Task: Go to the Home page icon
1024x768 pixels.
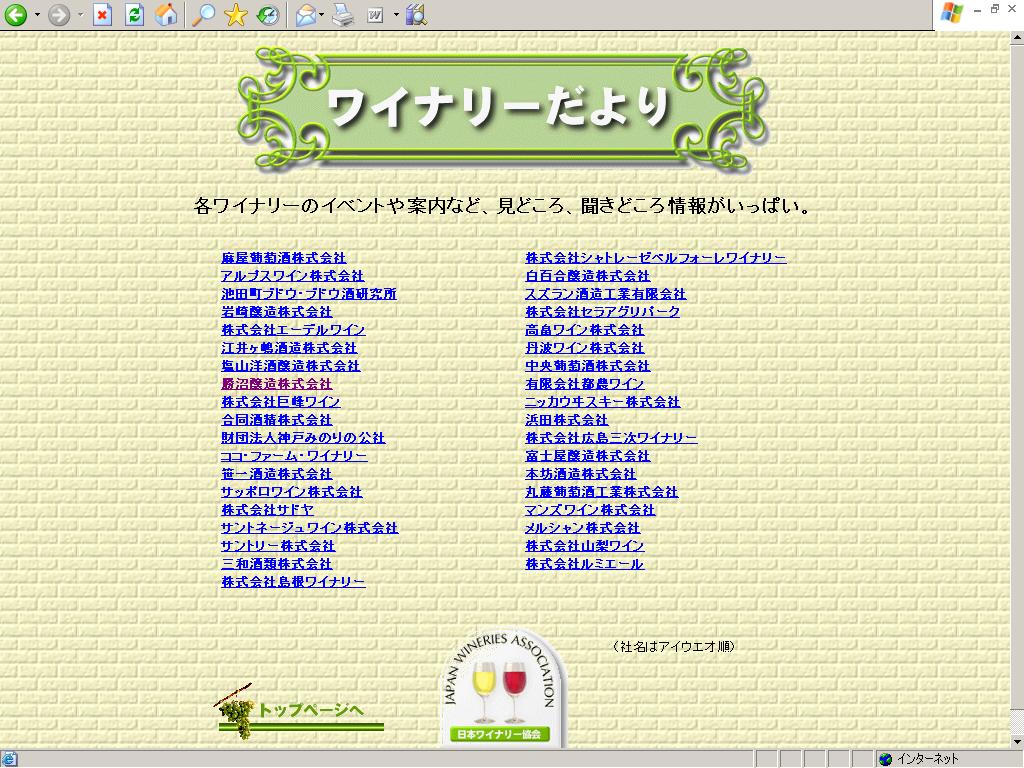Action: point(167,14)
